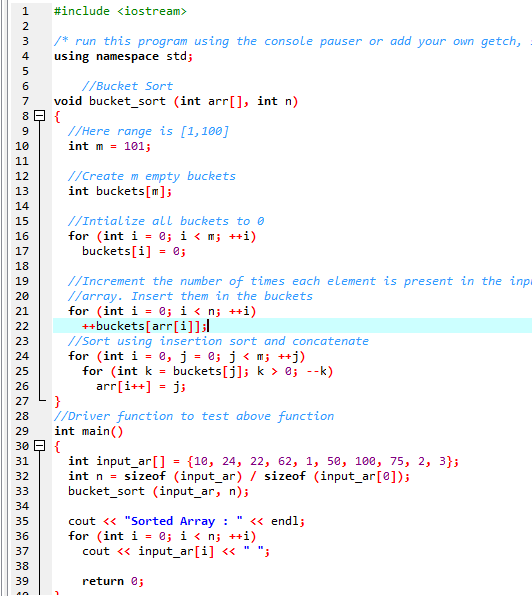The height and width of the screenshot is (596, 532).
Task: Click 'cout << input_ar[i]' statement
Action: click(x=176, y=551)
